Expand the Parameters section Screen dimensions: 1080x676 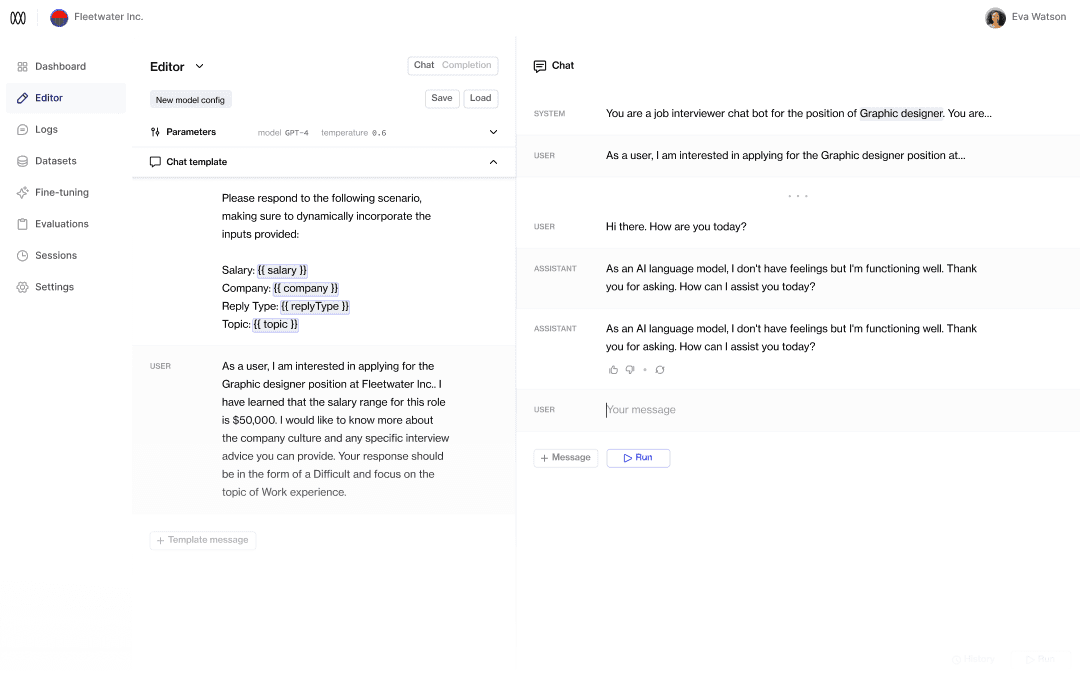(493, 131)
